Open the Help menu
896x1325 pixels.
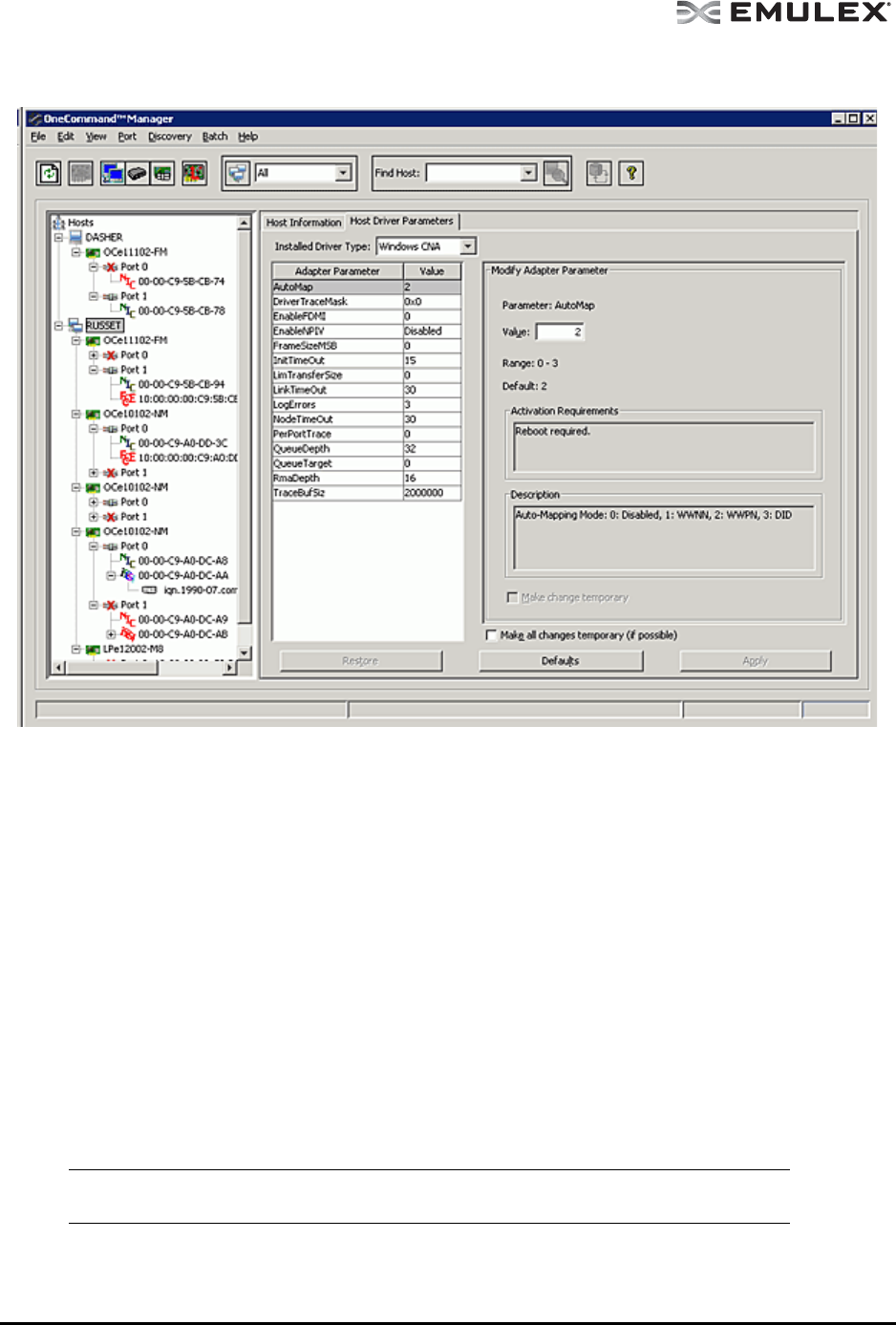pos(248,137)
